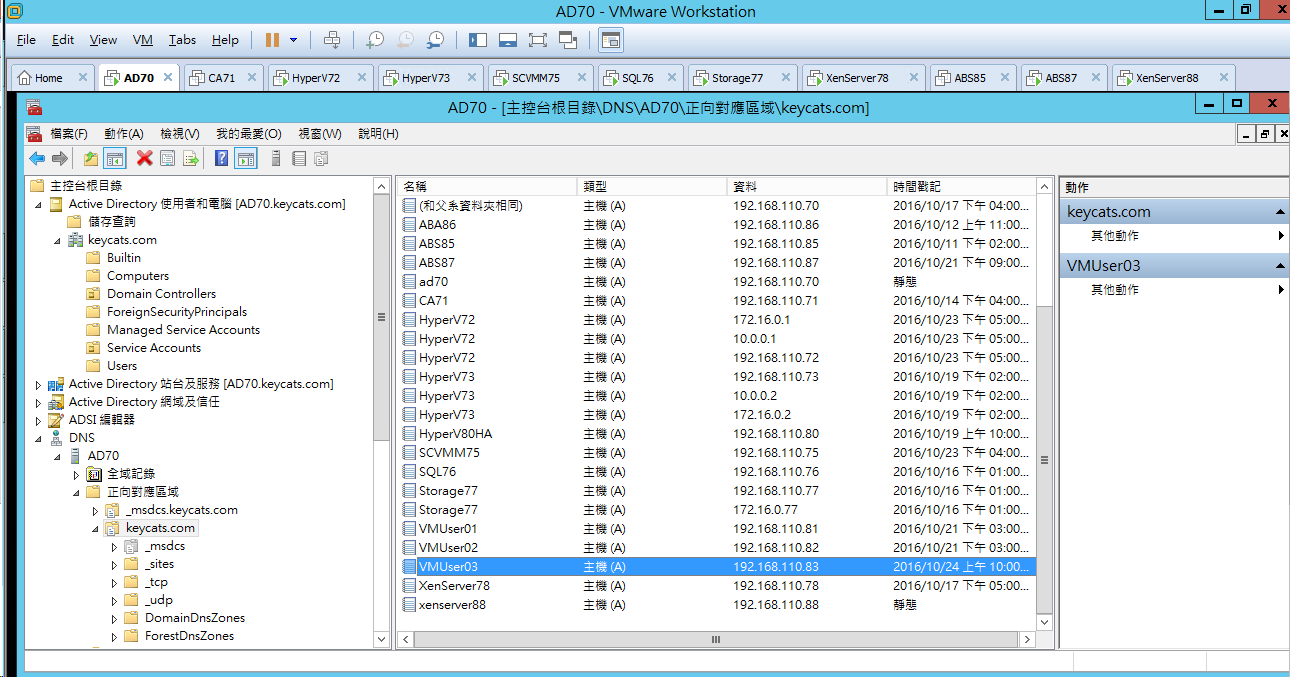Sort by the 類型 column header
1290x677 pixels.
pyautogui.click(x=652, y=186)
